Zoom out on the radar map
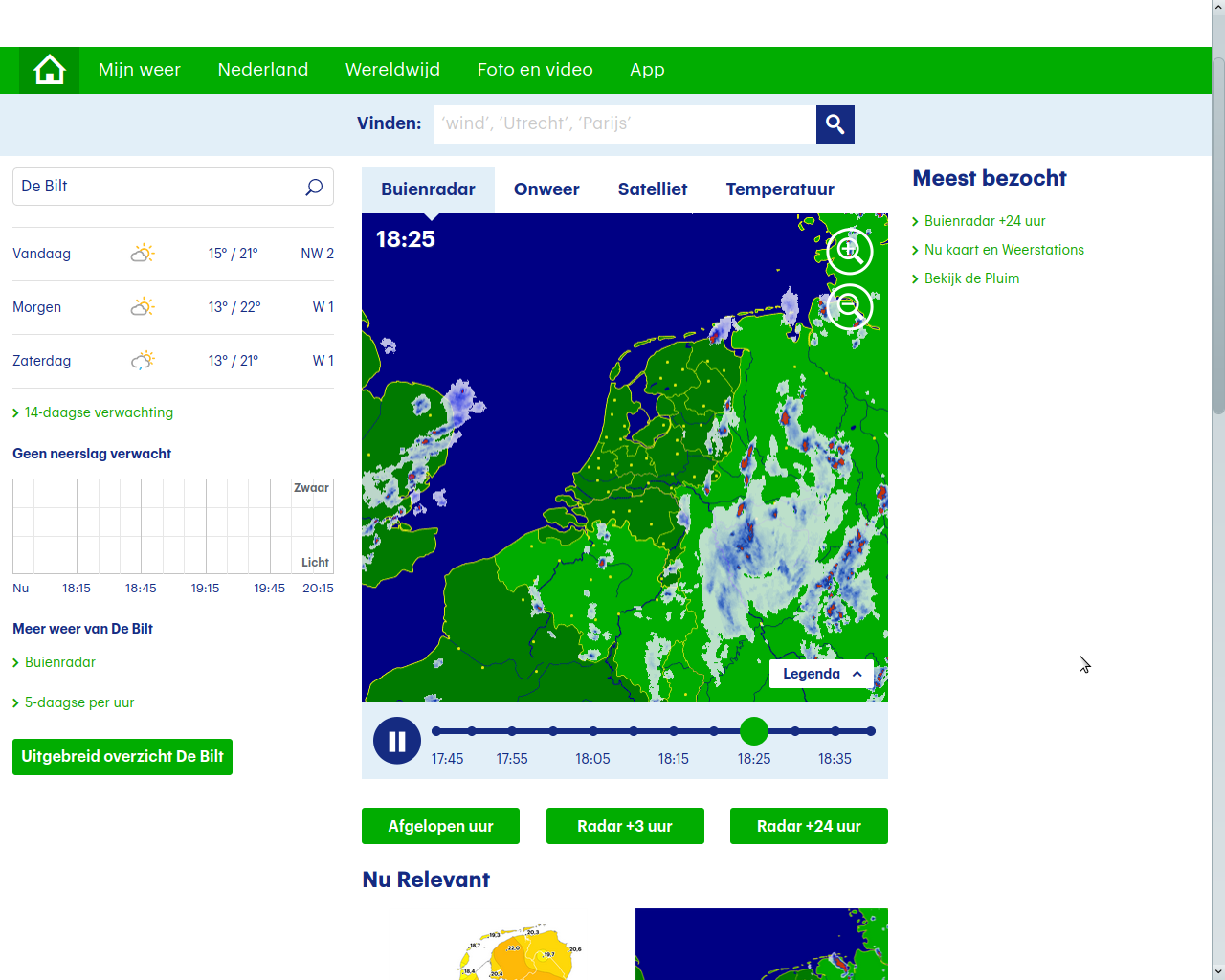The width and height of the screenshot is (1225, 980). pyautogui.click(x=850, y=306)
